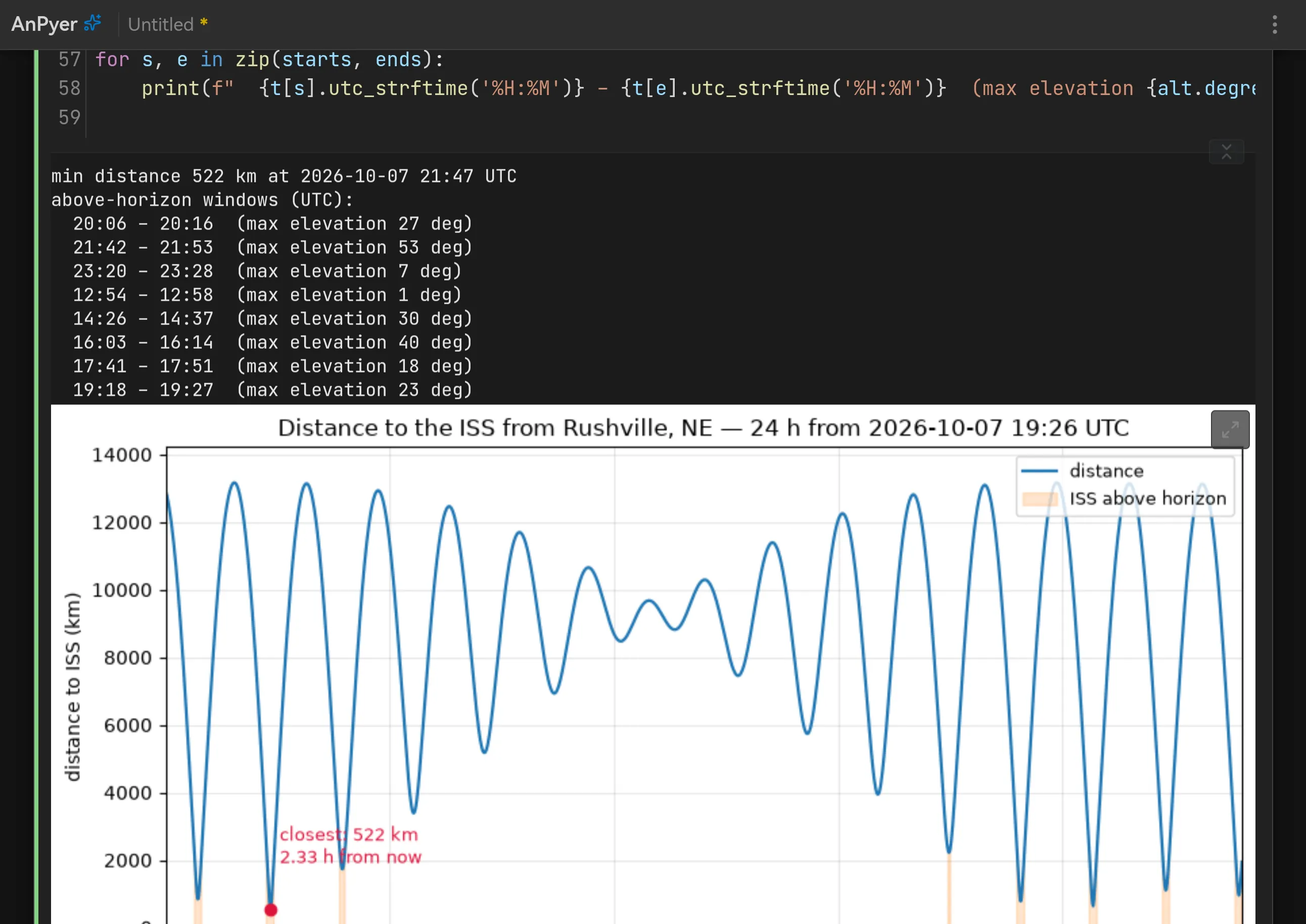
Task: Click the chart title about Rushville, NE
Action: click(703, 428)
